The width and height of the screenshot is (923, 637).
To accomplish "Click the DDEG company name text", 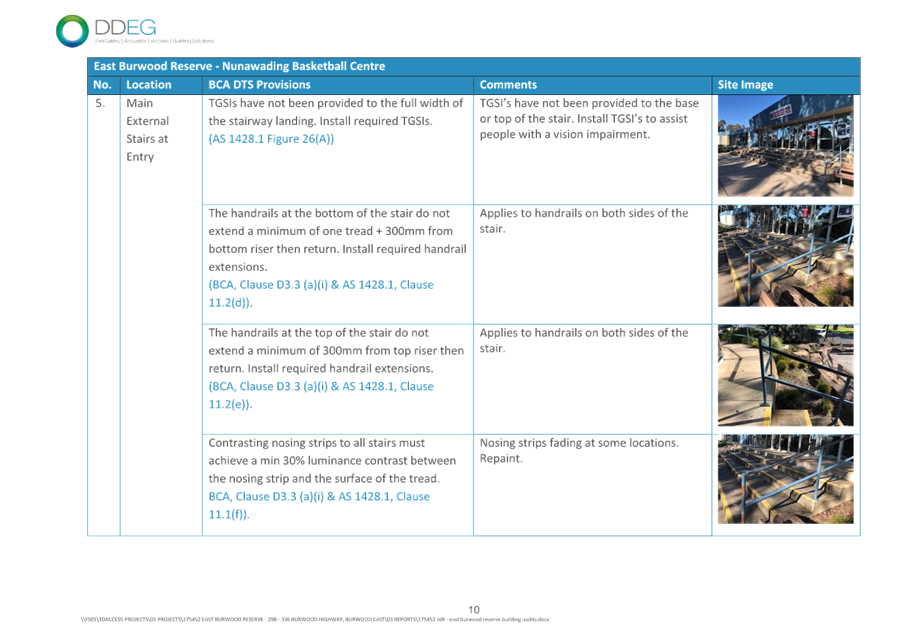I will (x=124, y=26).
